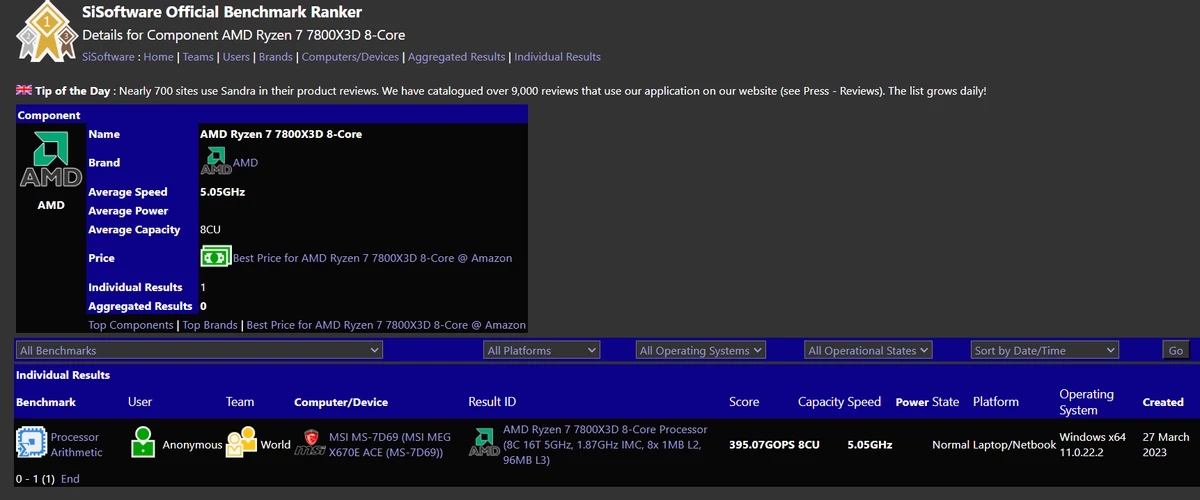The width and height of the screenshot is (1200, 500).
Task: Click the Result ID column header
Action: click(492, 402)
